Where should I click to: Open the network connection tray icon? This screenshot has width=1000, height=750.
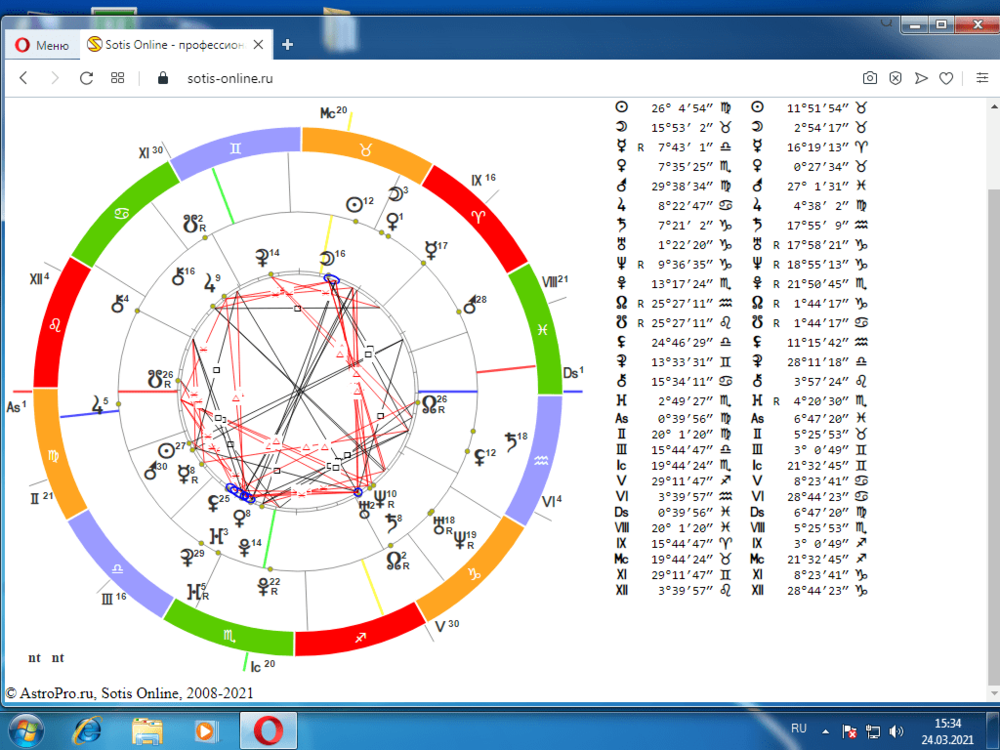[872, 732]
